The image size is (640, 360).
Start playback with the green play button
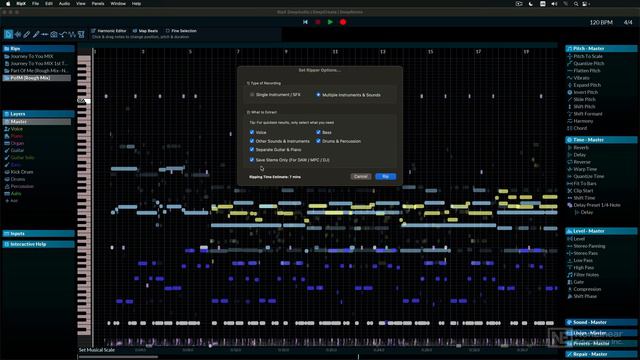[x=330, y=22]
